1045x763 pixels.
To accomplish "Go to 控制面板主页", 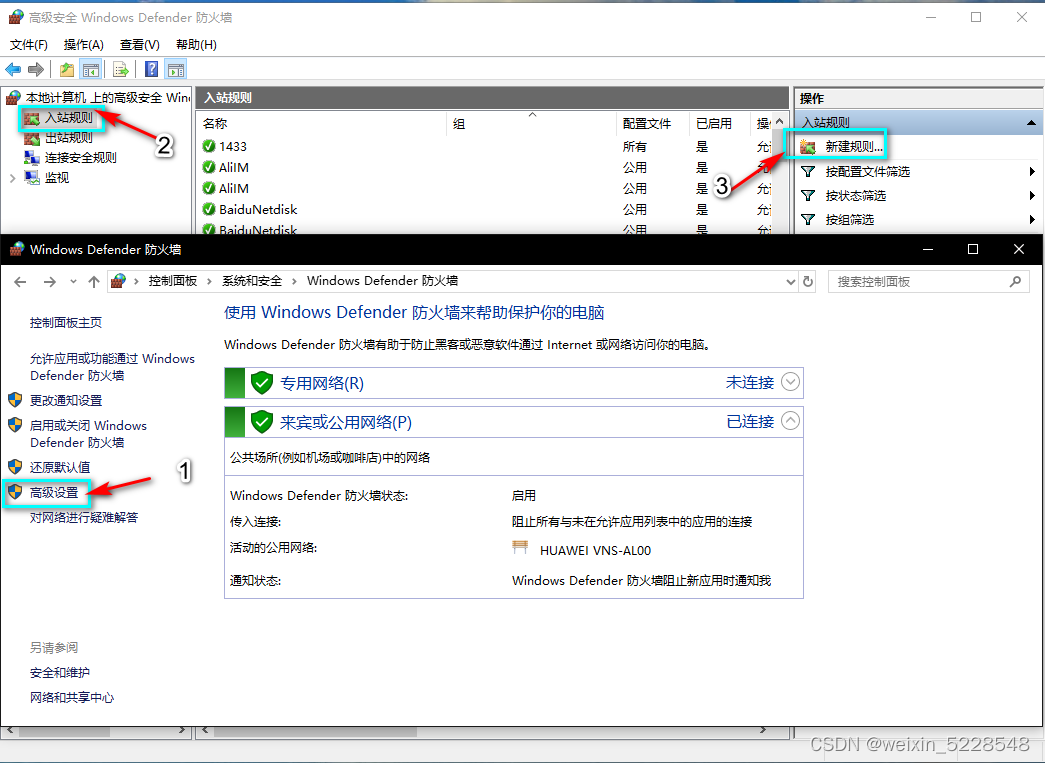I will coord(66,323).
